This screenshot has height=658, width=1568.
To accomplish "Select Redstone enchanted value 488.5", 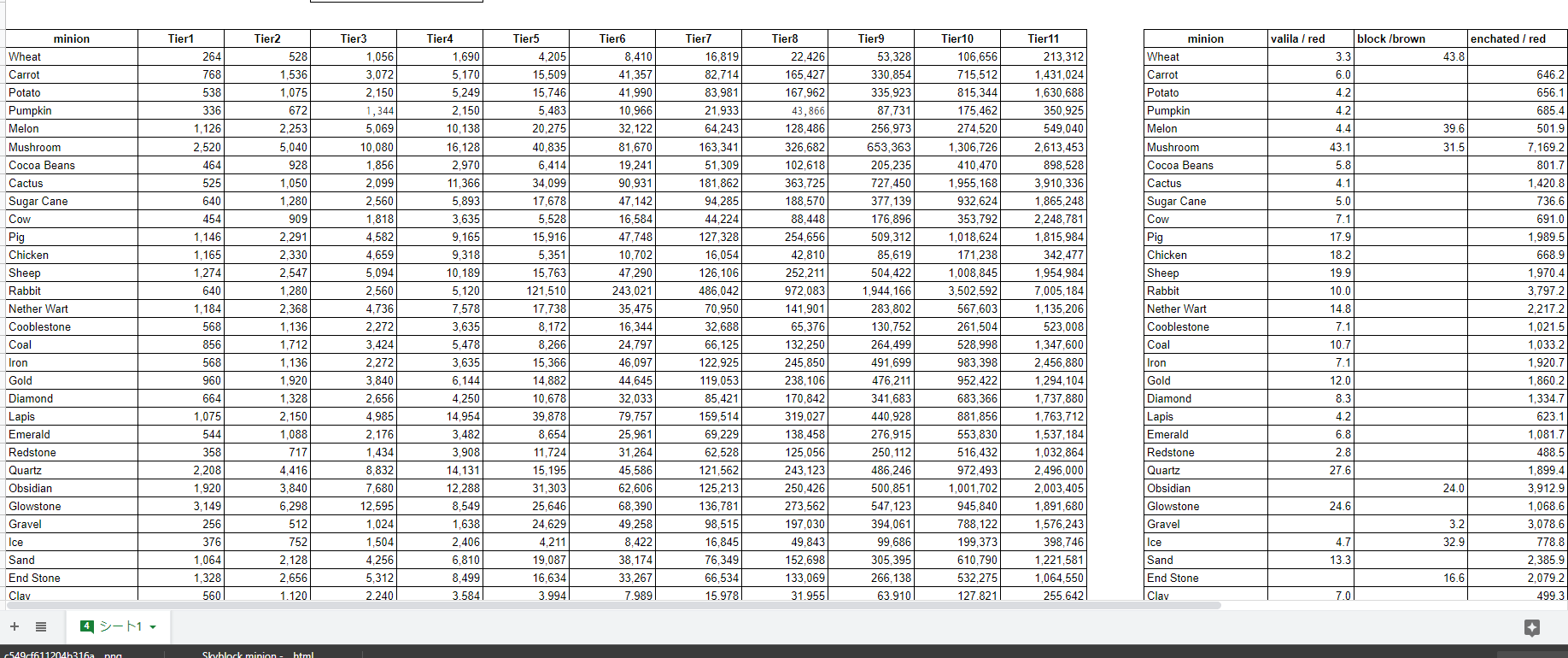I will [x=1518, y=452].
